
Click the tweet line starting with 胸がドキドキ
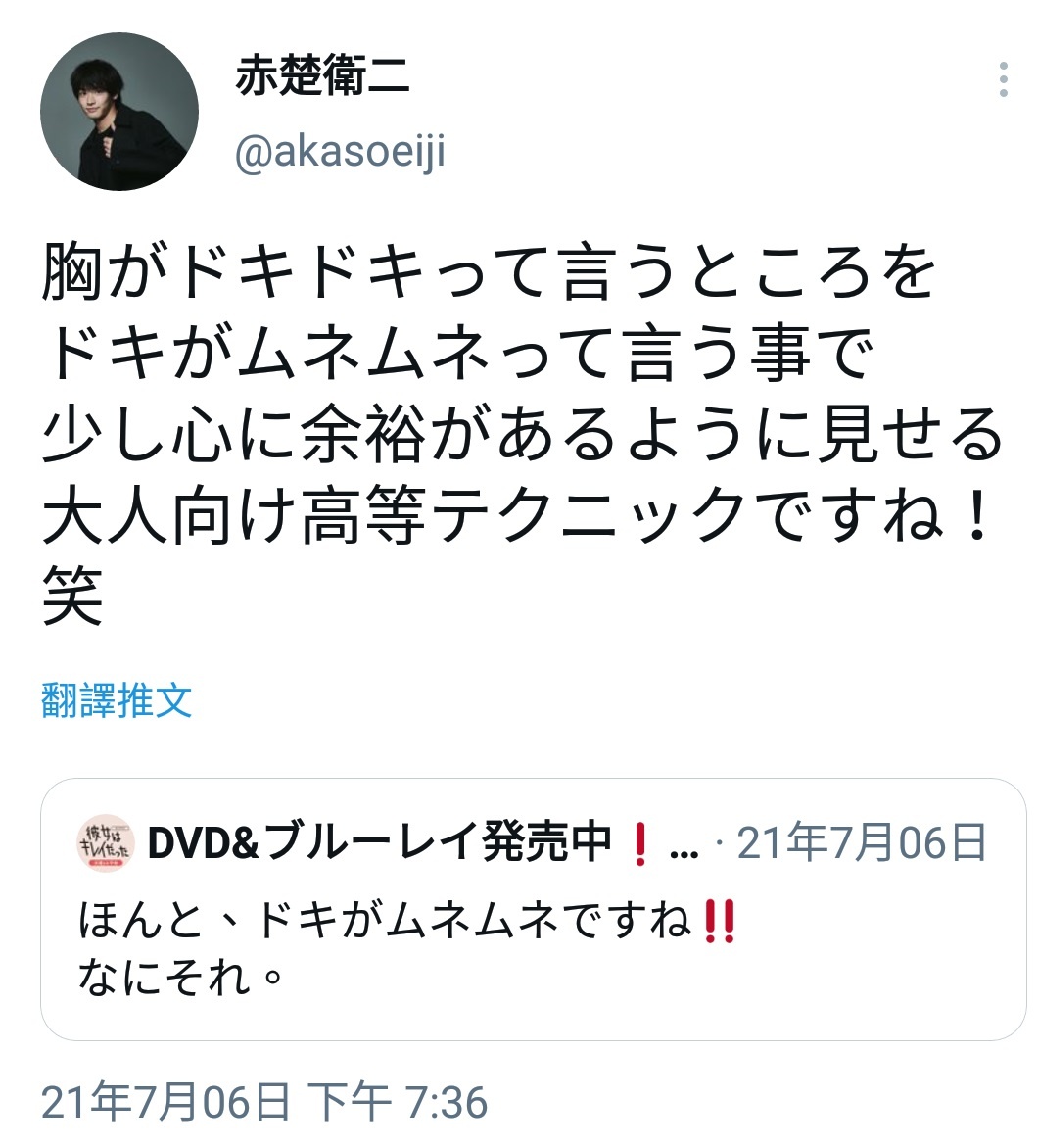click(x=489, y=272)
